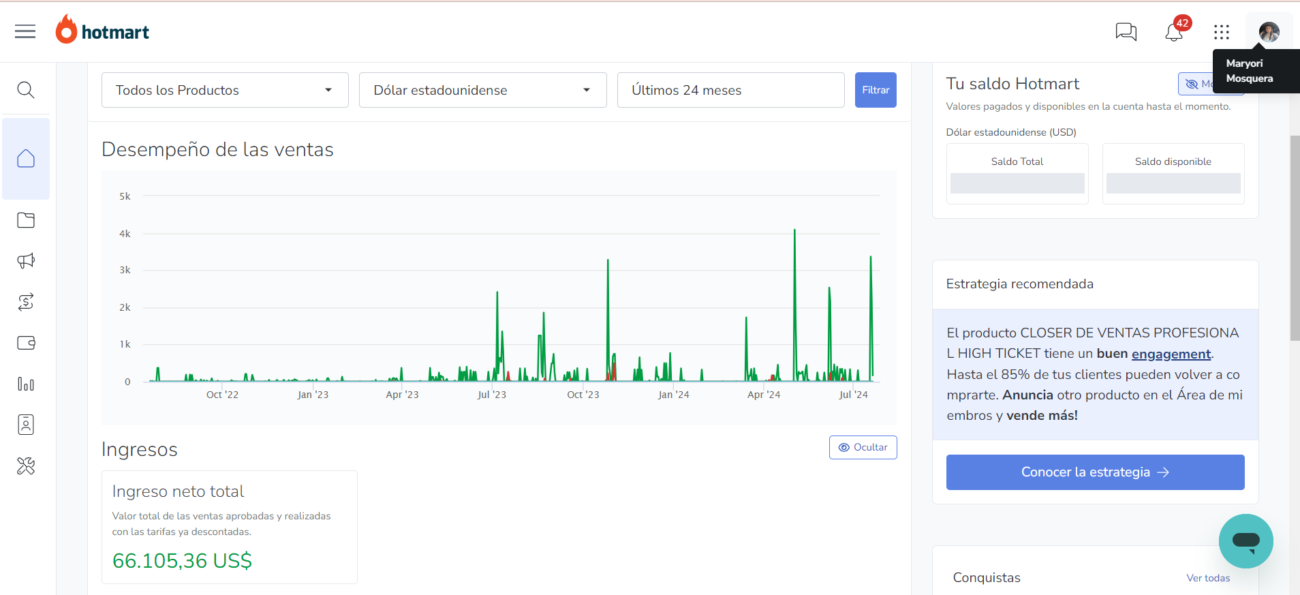Image resolution: width=1300 pixels, height=595 pixels.
Task: Toggle Ocultar to hide income values
Action: point(862,447)
